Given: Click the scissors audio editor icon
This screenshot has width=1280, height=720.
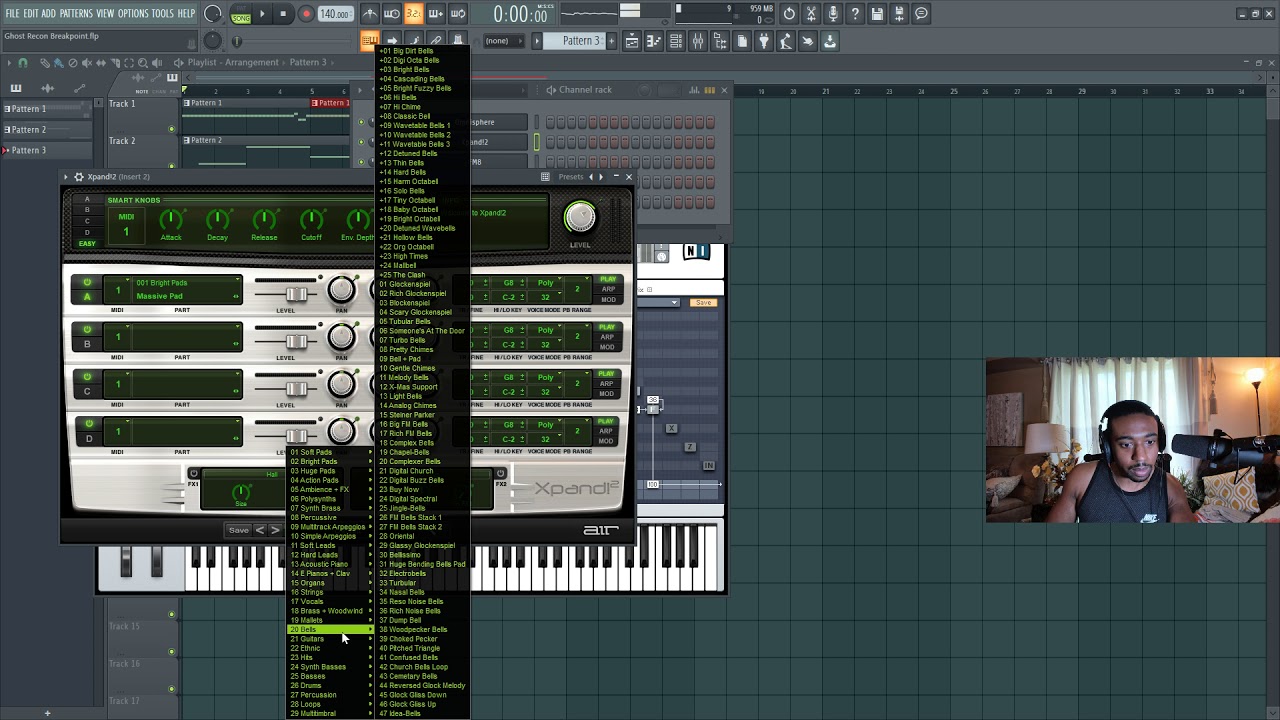Looking at the screenshot, I should pos(811,14).
